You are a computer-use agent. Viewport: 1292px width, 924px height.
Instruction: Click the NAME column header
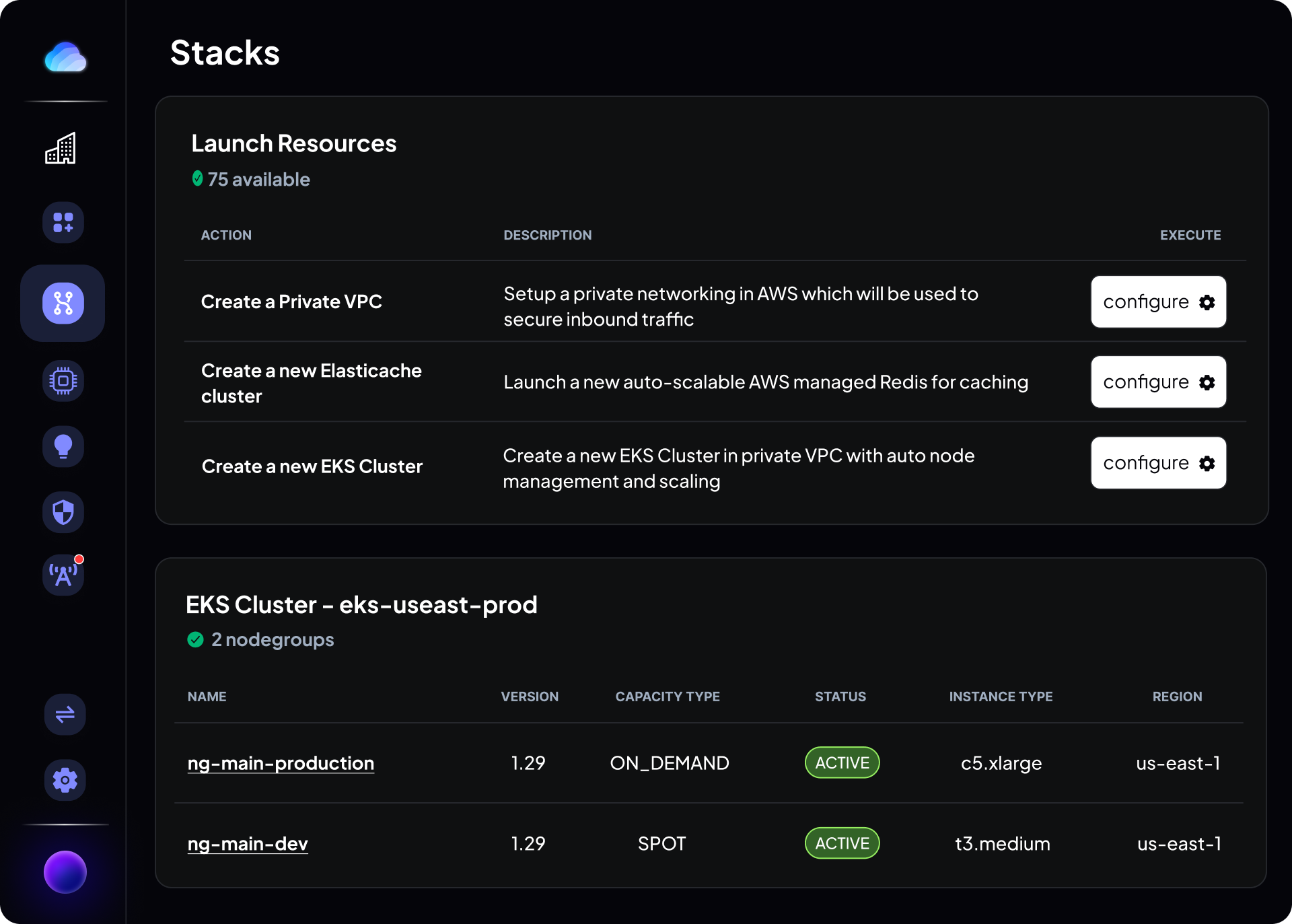coord(207,697)
